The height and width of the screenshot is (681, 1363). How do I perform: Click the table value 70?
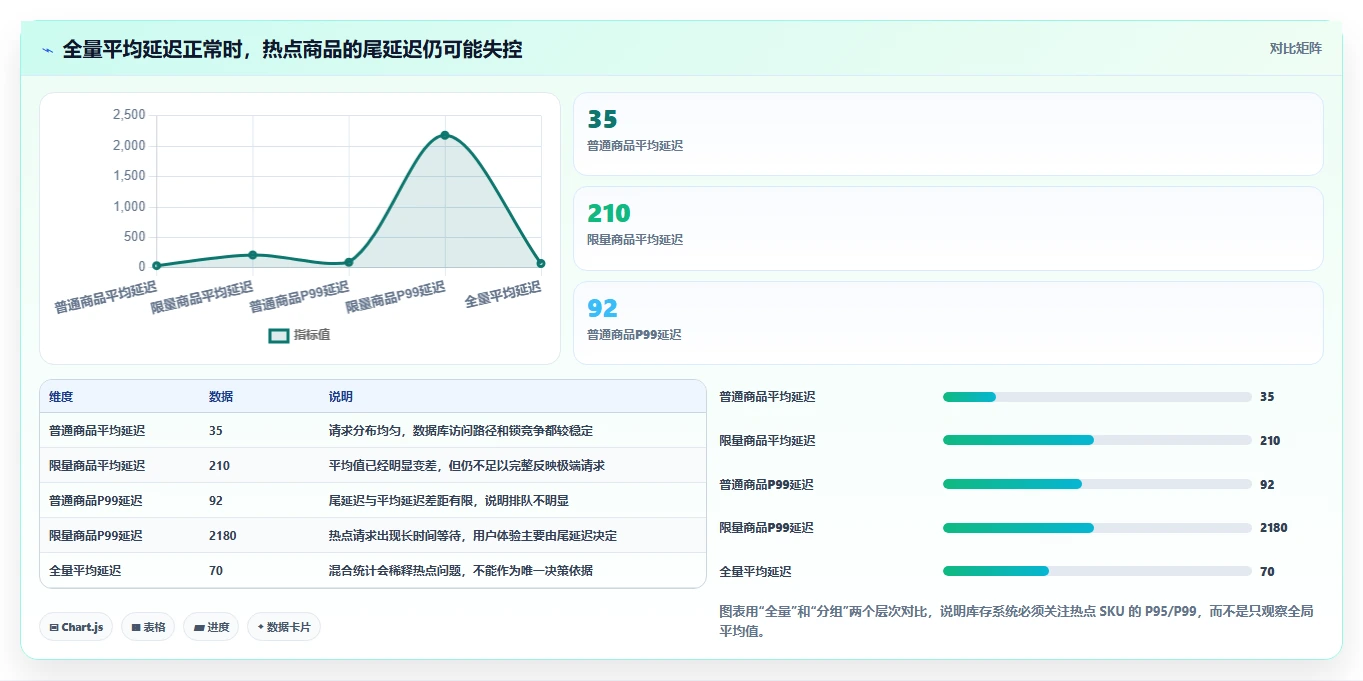(x=216, y=571)
